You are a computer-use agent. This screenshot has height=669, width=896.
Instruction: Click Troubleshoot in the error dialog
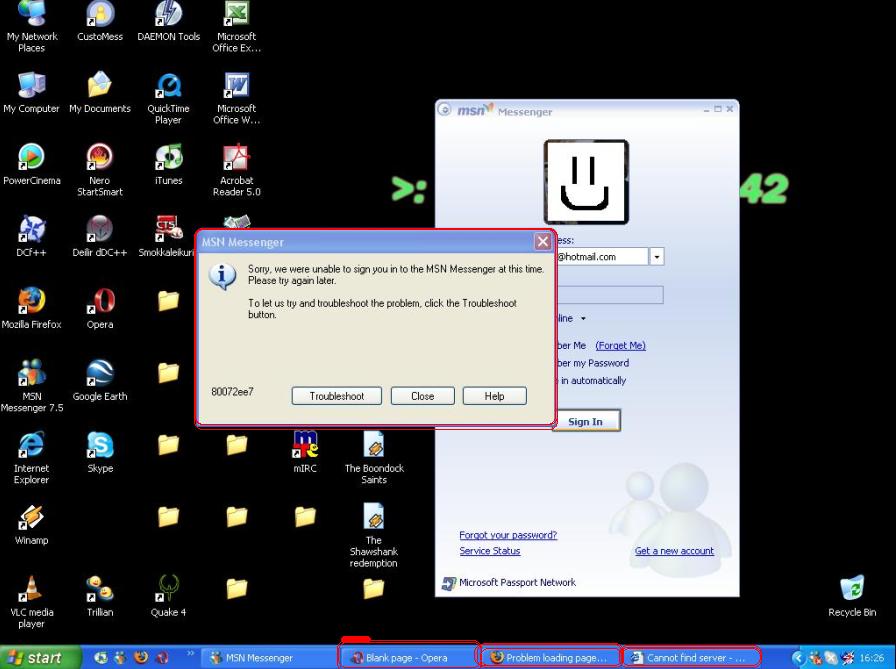[x=337, y=396]
